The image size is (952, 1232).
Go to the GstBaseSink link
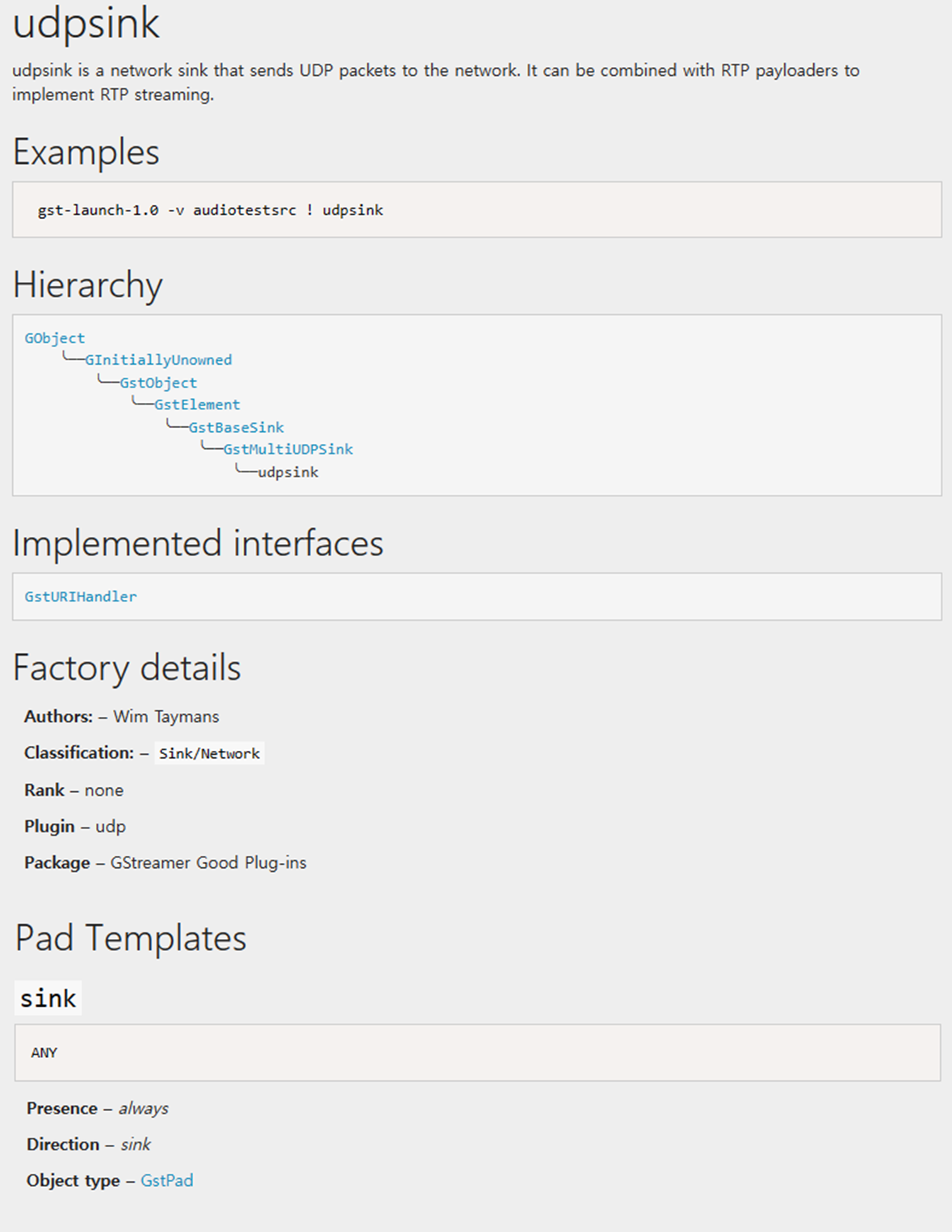pyautogui.click(x=237, y=427)
